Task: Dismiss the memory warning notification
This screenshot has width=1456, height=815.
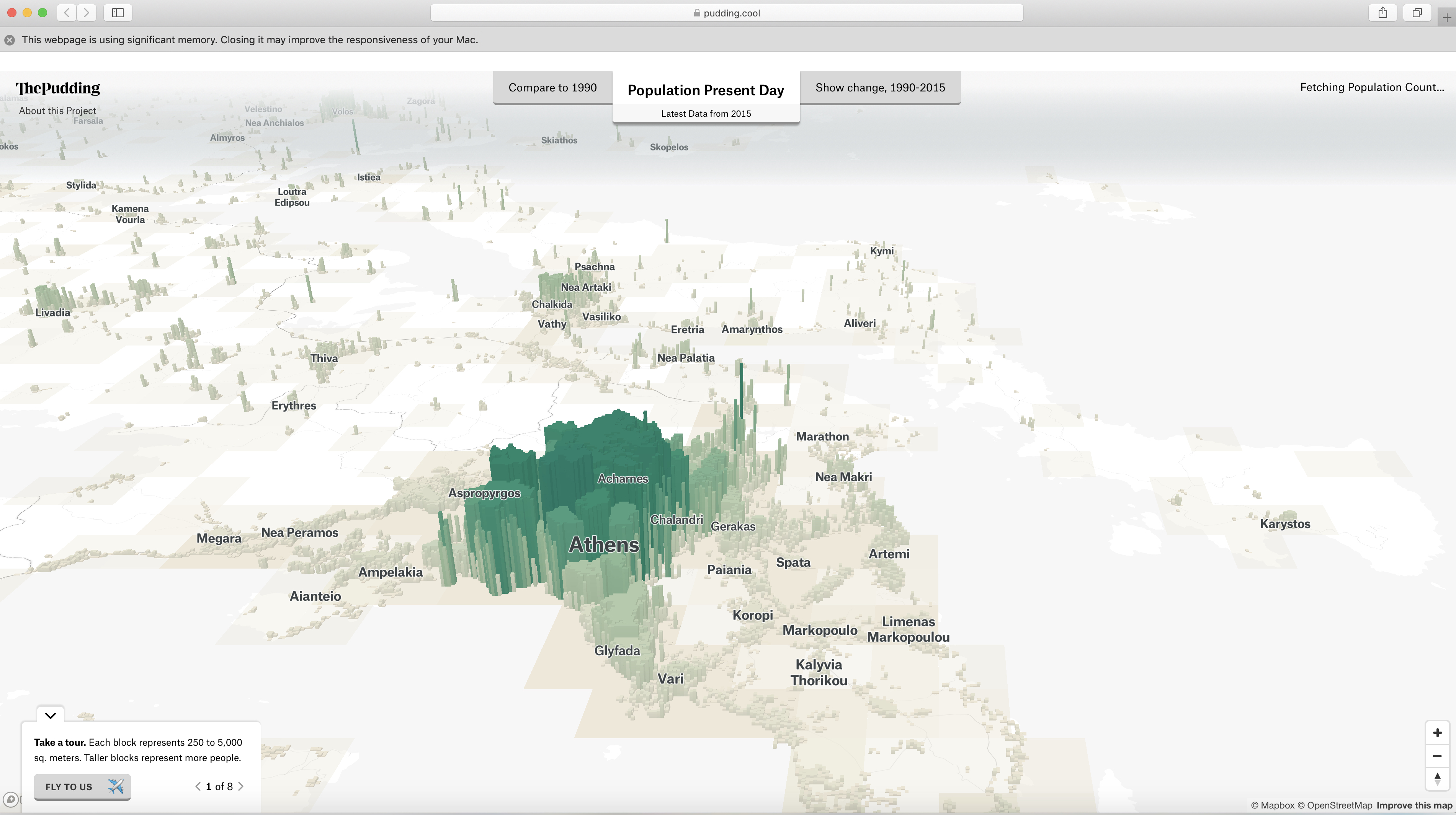Action: (9, 39)
